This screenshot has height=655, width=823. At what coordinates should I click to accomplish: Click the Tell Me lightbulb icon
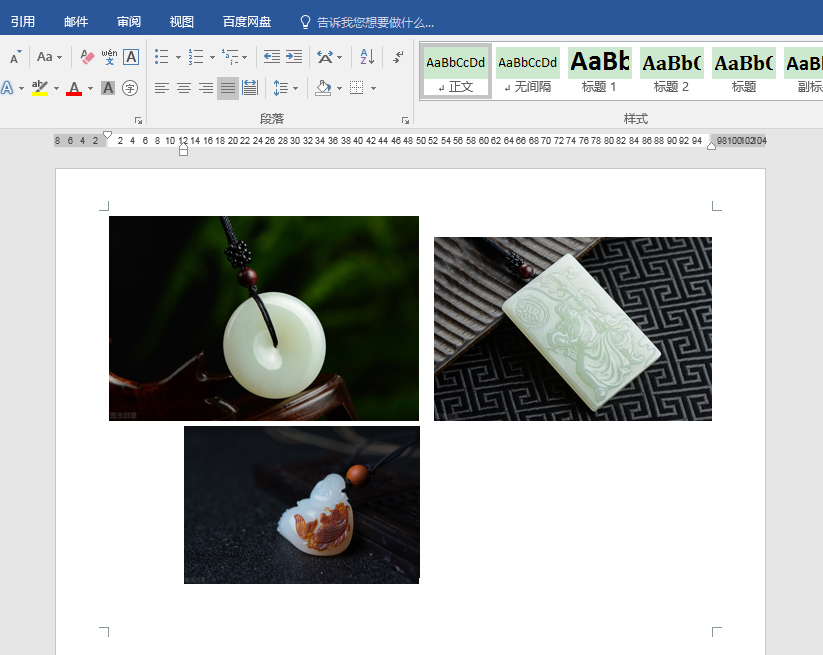coord(305,22)
